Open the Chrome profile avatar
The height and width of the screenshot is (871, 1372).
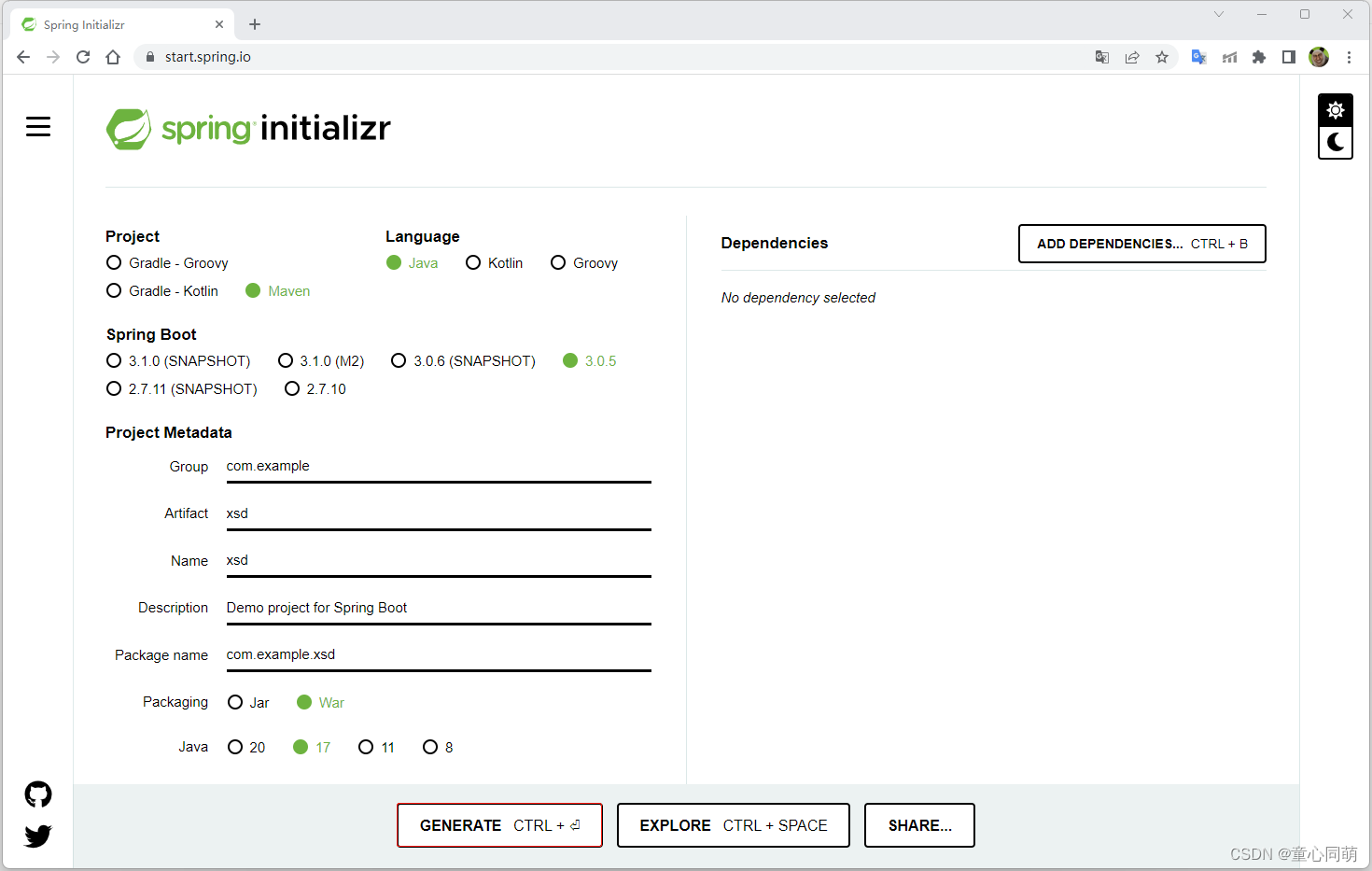pos(1319,57)
